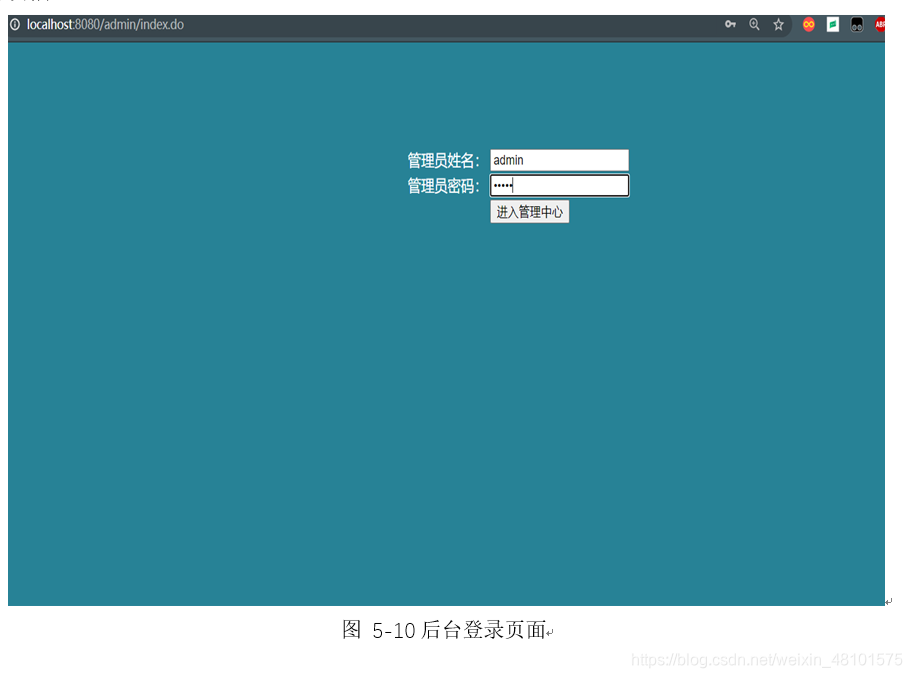Open the green flag extension icon
The height and width of the screenshot is (678, 912).
pos(833,24)
